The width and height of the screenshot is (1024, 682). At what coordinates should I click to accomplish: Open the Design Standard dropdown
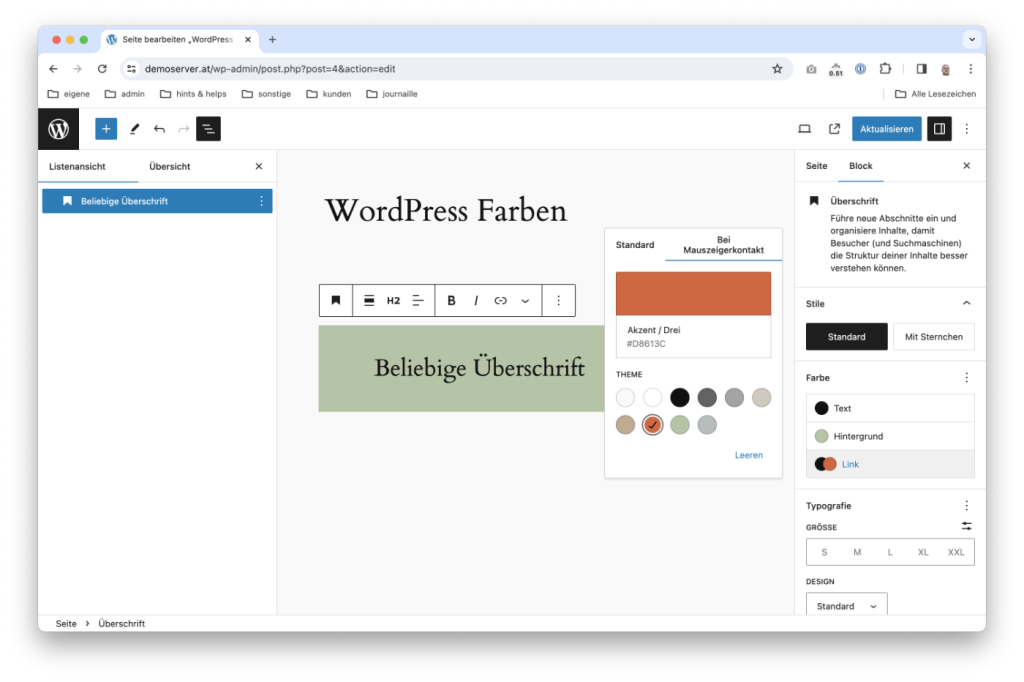(846, 606)
